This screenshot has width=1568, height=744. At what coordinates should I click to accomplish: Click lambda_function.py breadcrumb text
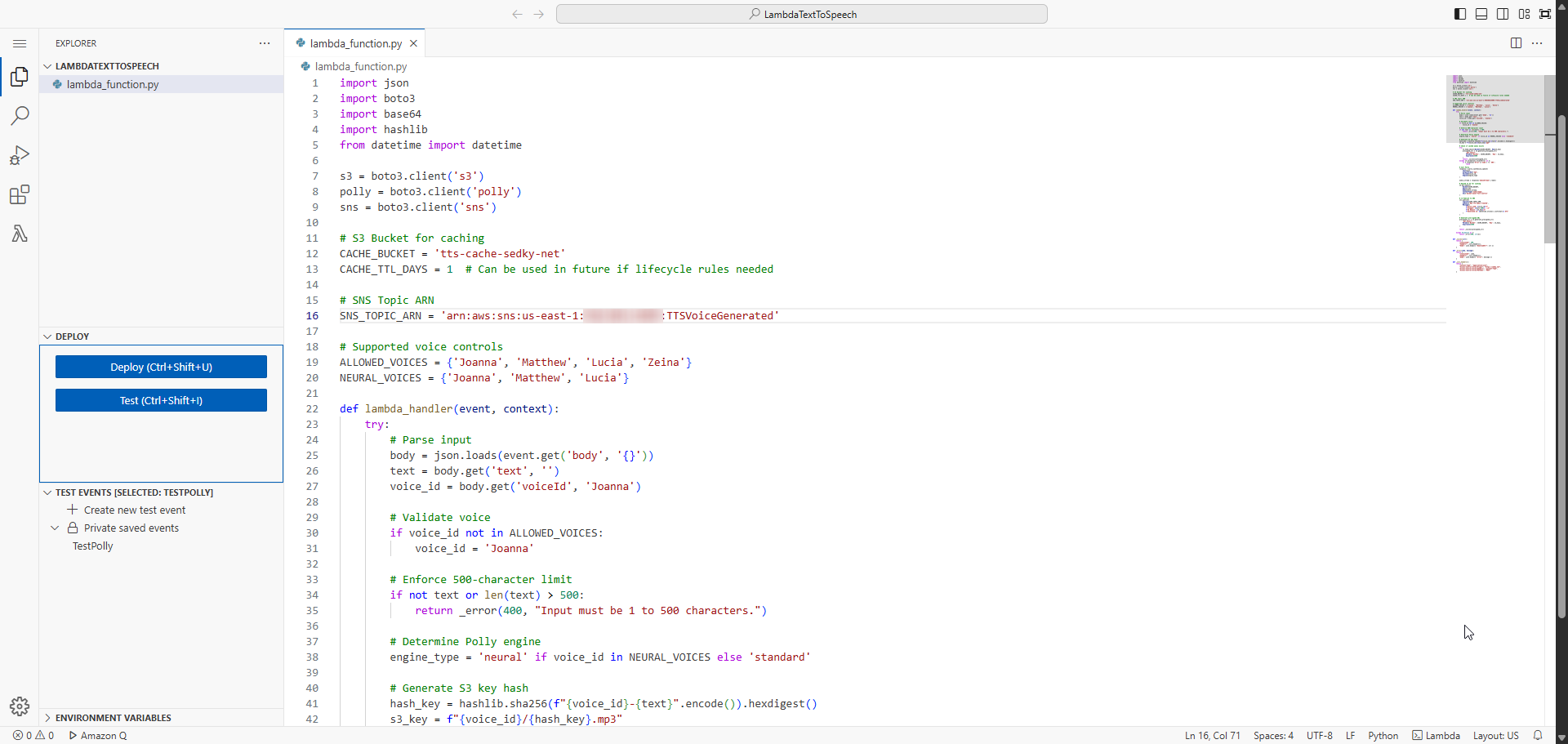click(x=361, y=66)
